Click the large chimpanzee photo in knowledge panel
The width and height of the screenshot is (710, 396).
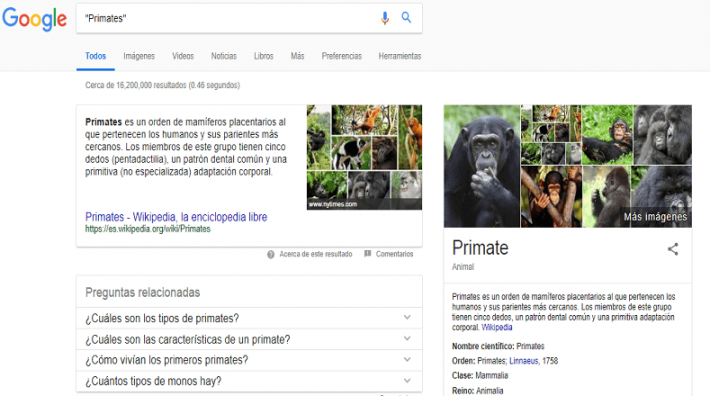(482, 166)
